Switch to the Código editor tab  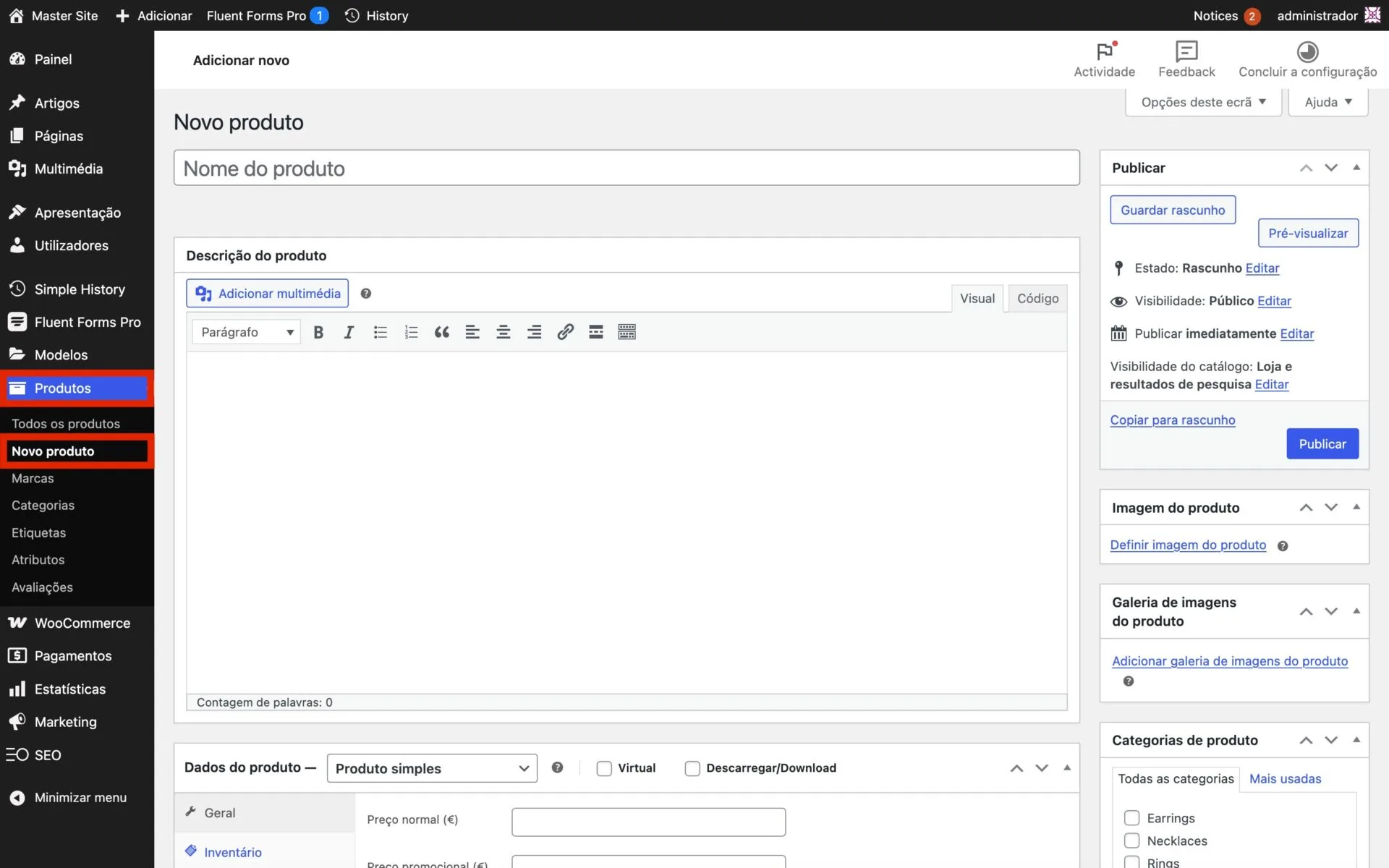(x=1037, y=298)
